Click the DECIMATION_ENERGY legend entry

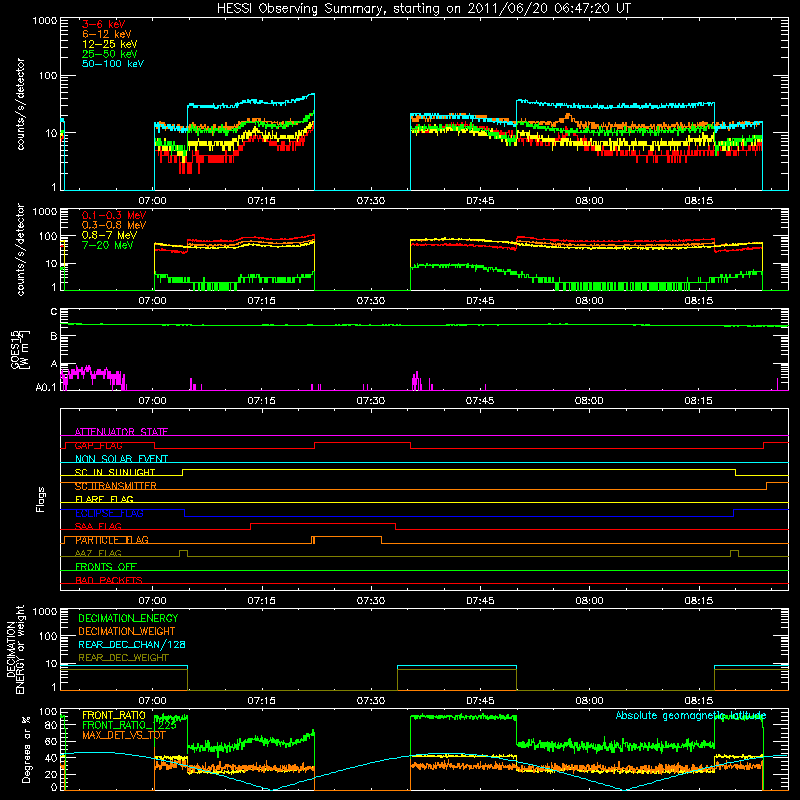pos(128,618)
